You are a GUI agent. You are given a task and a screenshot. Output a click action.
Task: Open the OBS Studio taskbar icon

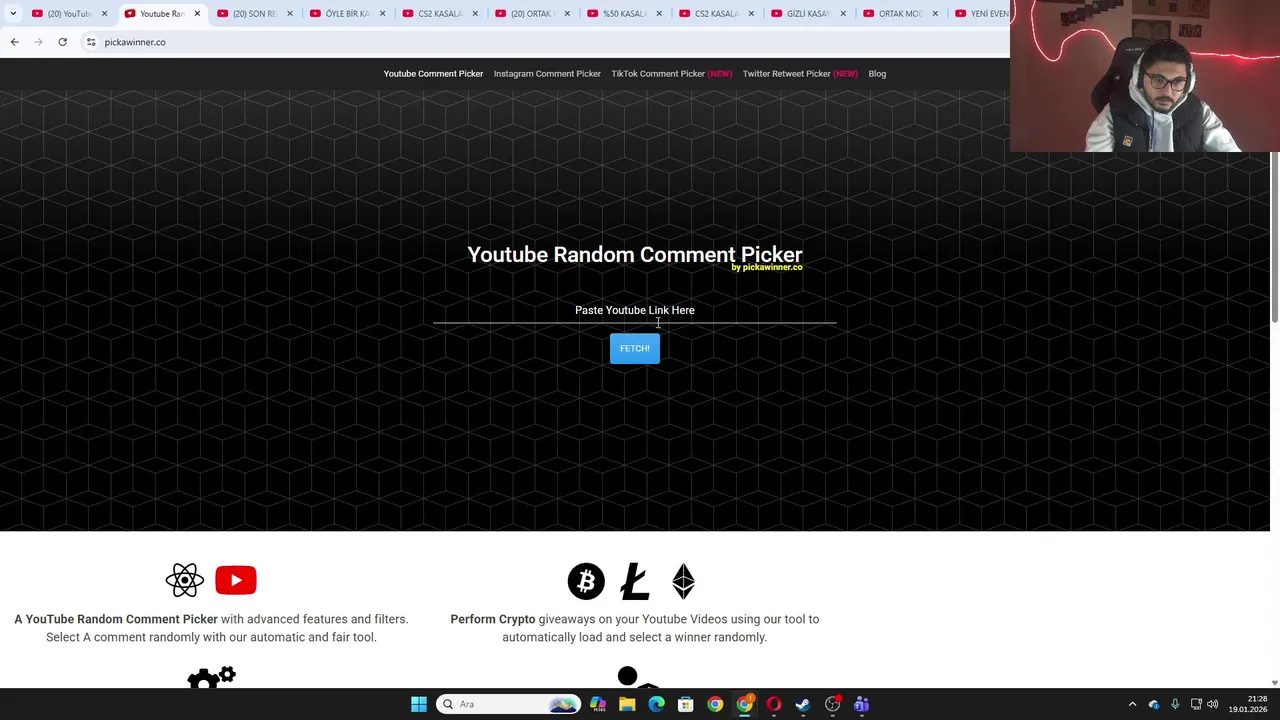click(832, 704)
